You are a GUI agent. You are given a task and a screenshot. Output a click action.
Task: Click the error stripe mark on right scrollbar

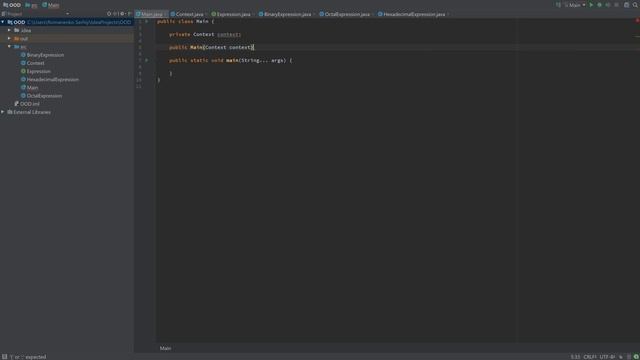tap(637, 36)
